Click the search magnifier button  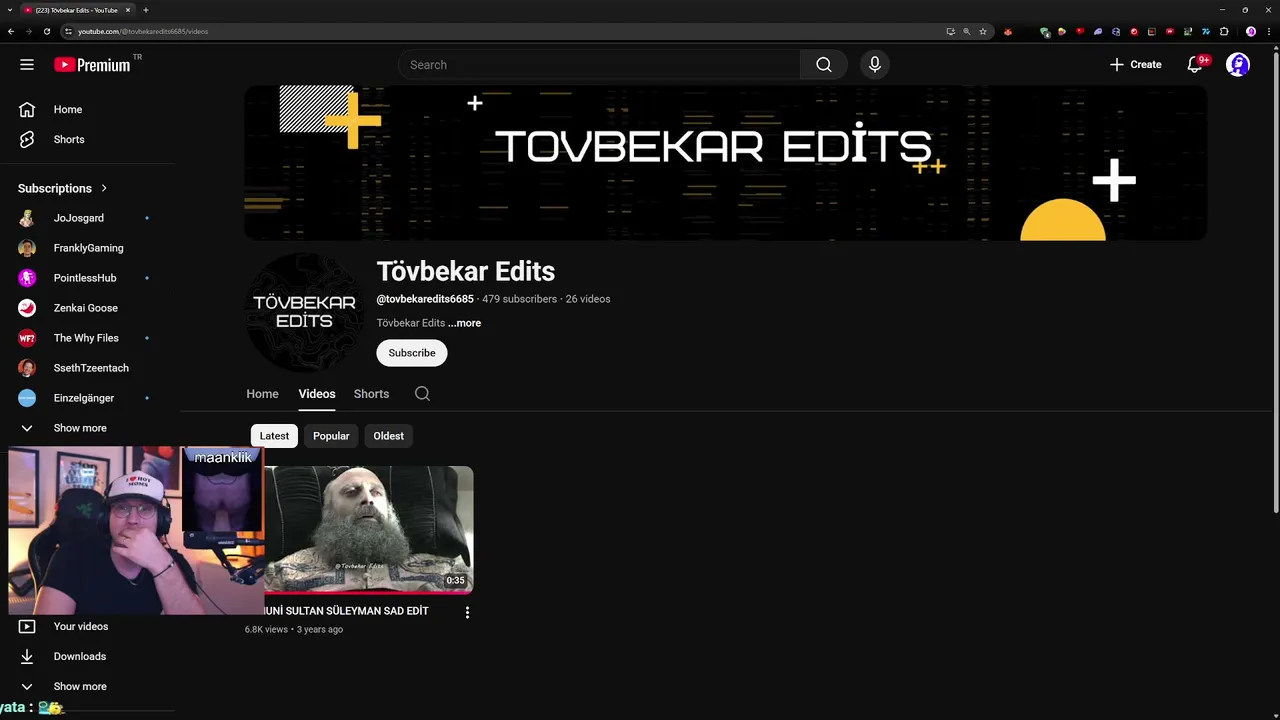824,65
